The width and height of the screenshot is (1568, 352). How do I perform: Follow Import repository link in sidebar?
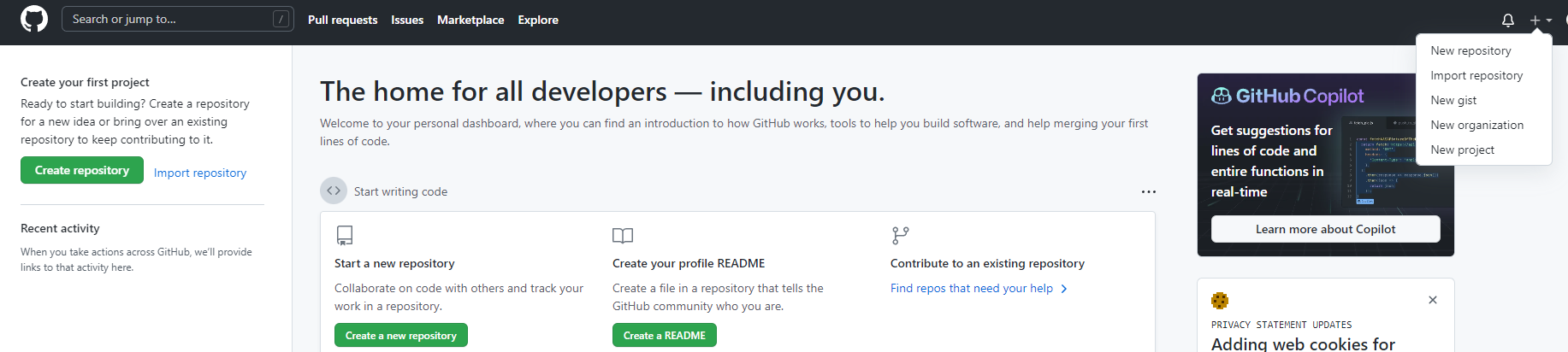[200, 173]
